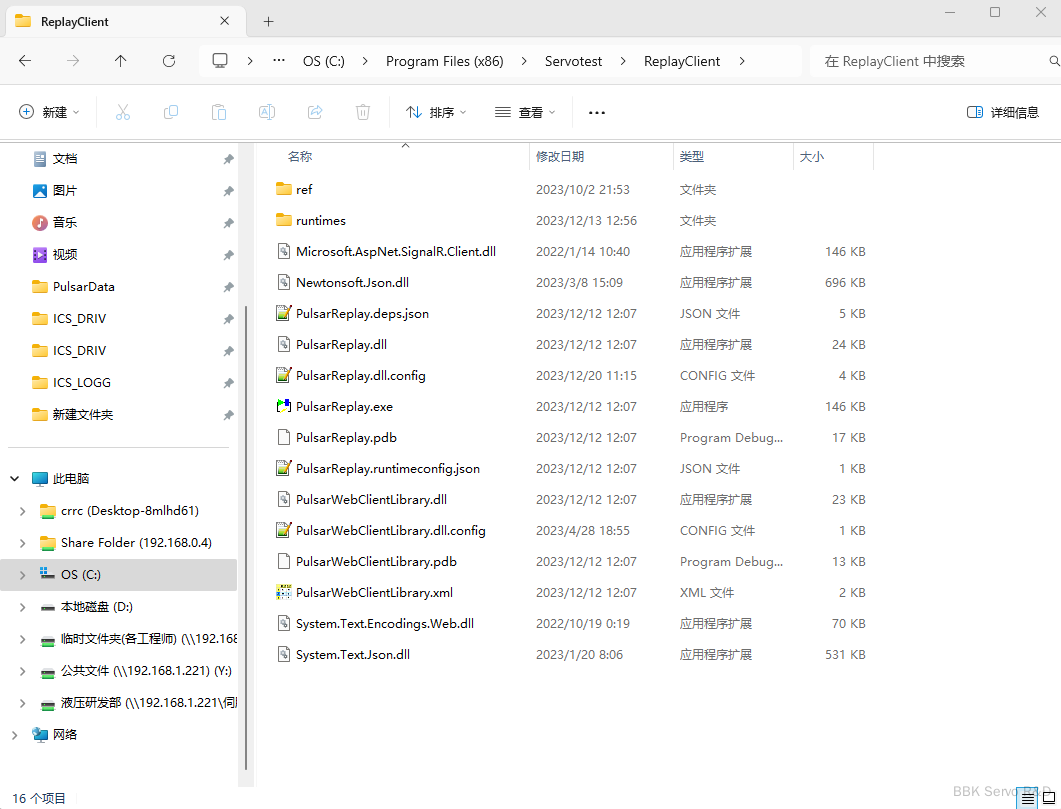This screenshot has width=1061, height=809.
Task: Collapse the 此电脑 tree node
Action: point(15,479)
